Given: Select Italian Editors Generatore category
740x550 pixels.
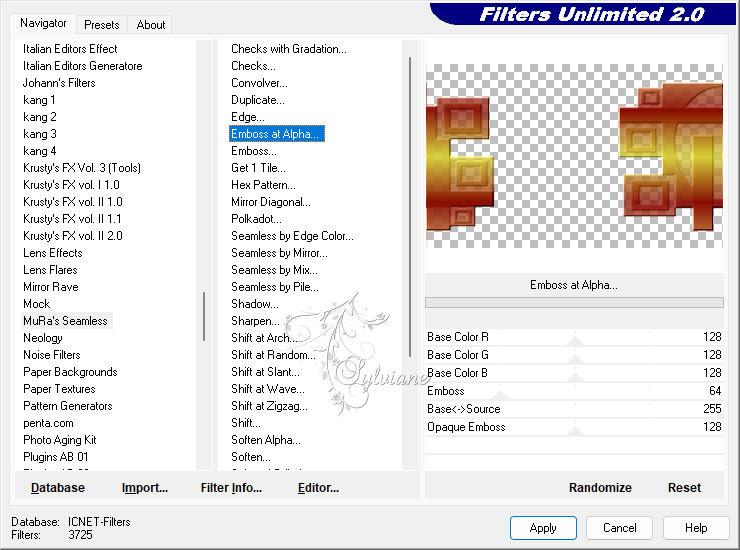Looking at the screenshot, I should [83, 66].
